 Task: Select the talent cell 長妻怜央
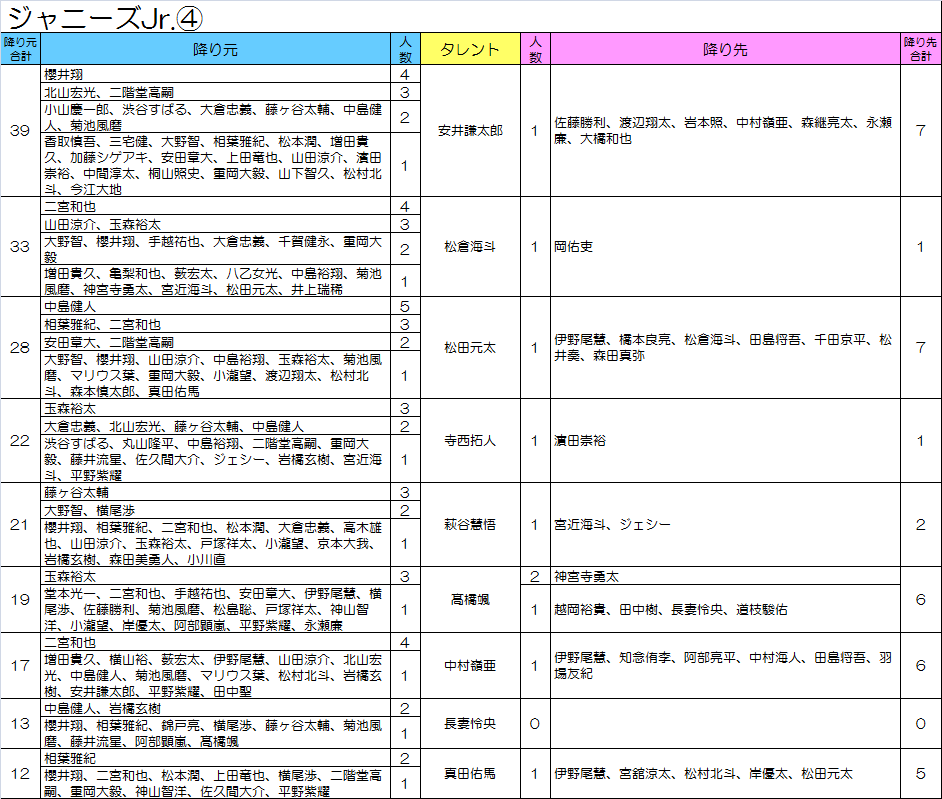point(470,723)
